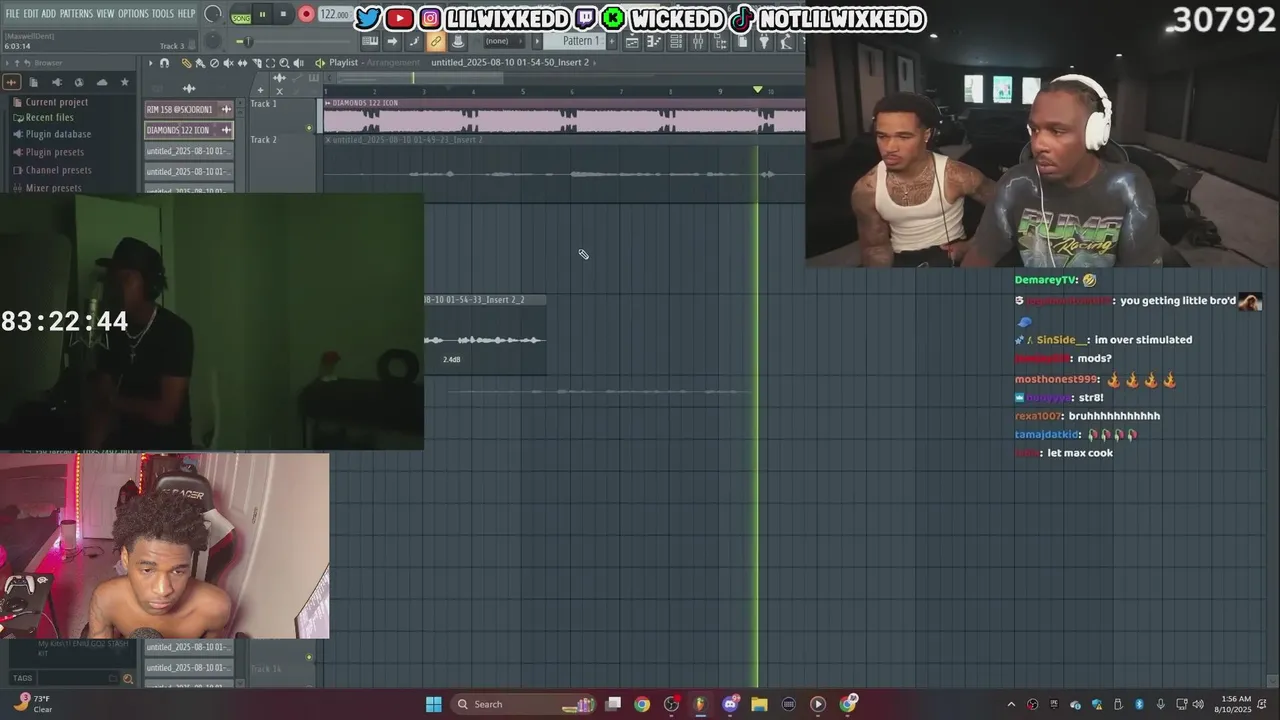The width and height of the screenshot is (1280, 720).
Task: Click the step edit arrow icon
Action: tap(392, 41)
